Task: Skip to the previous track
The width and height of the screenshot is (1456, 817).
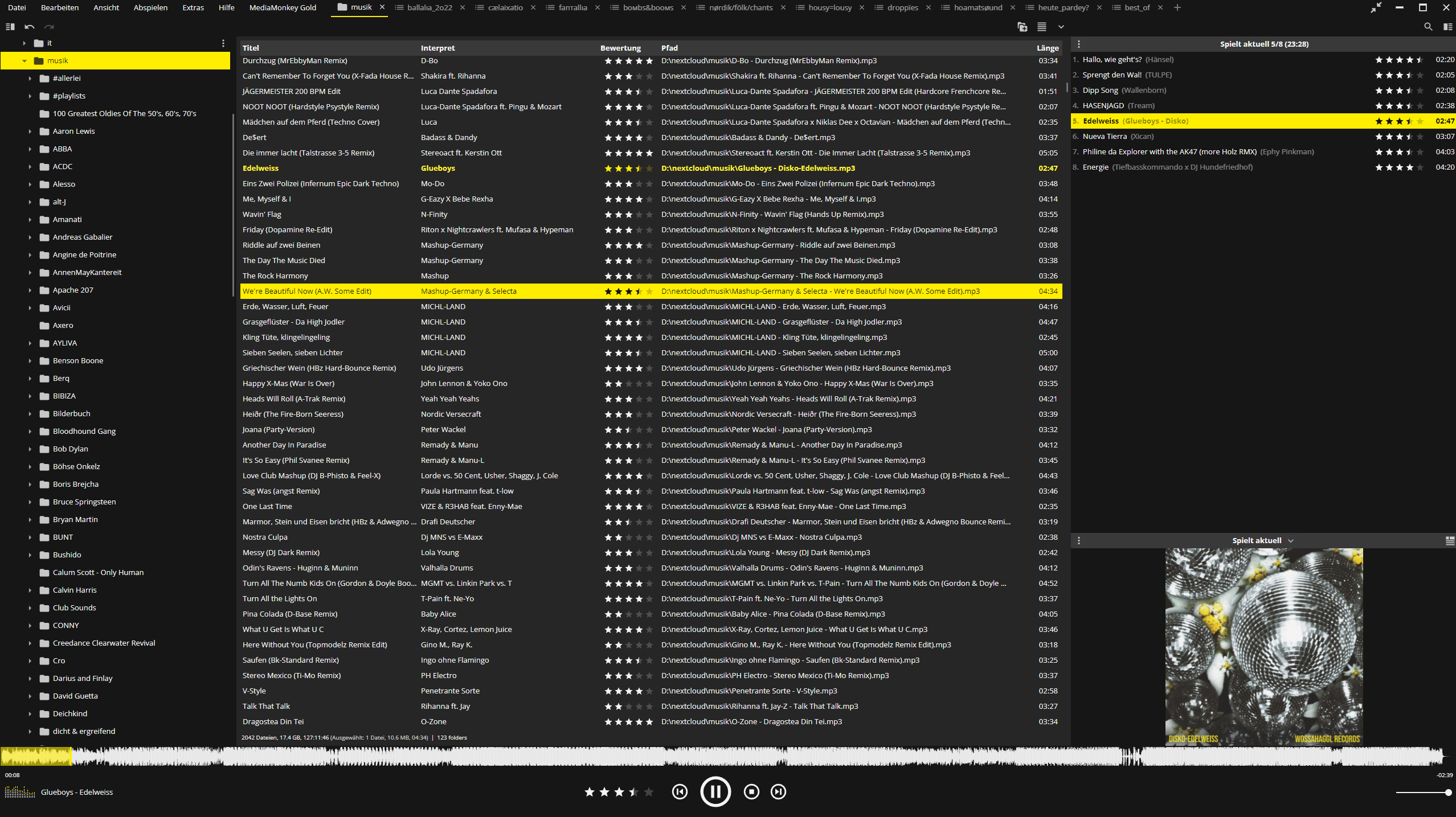Action: [680, 791]
